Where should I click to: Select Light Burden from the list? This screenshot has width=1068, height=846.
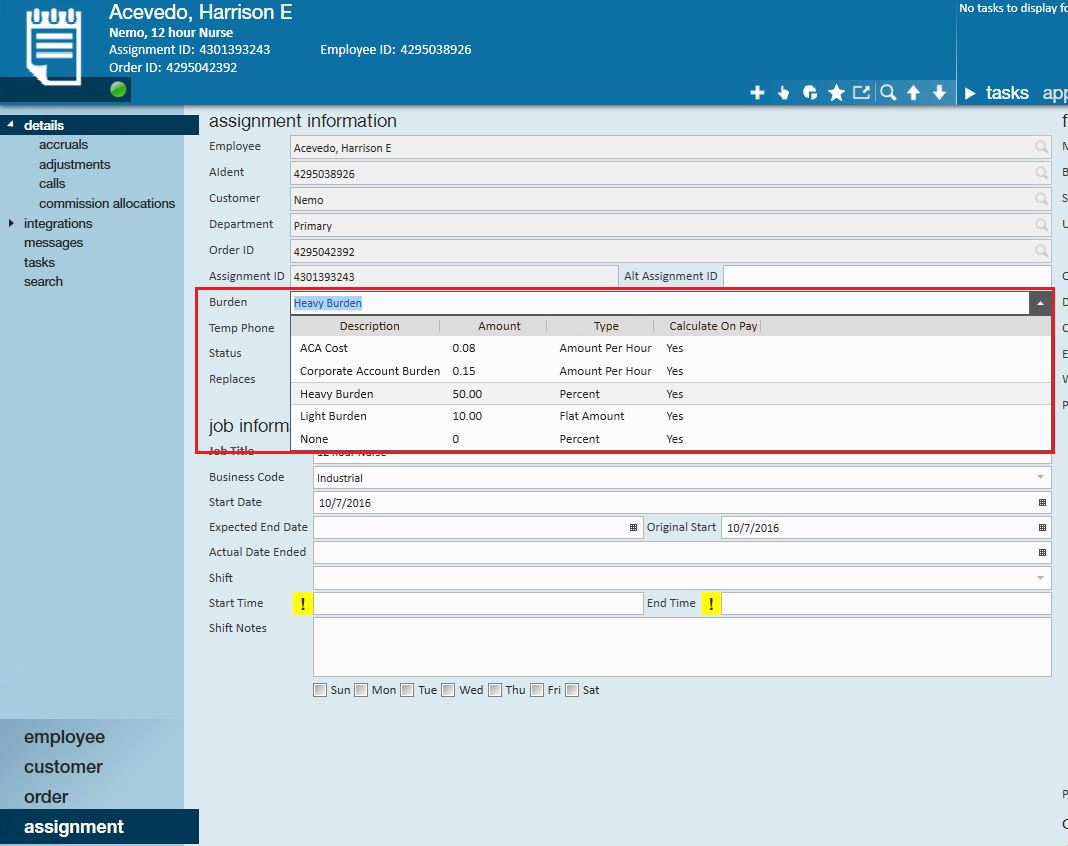(x=334, y=416)
